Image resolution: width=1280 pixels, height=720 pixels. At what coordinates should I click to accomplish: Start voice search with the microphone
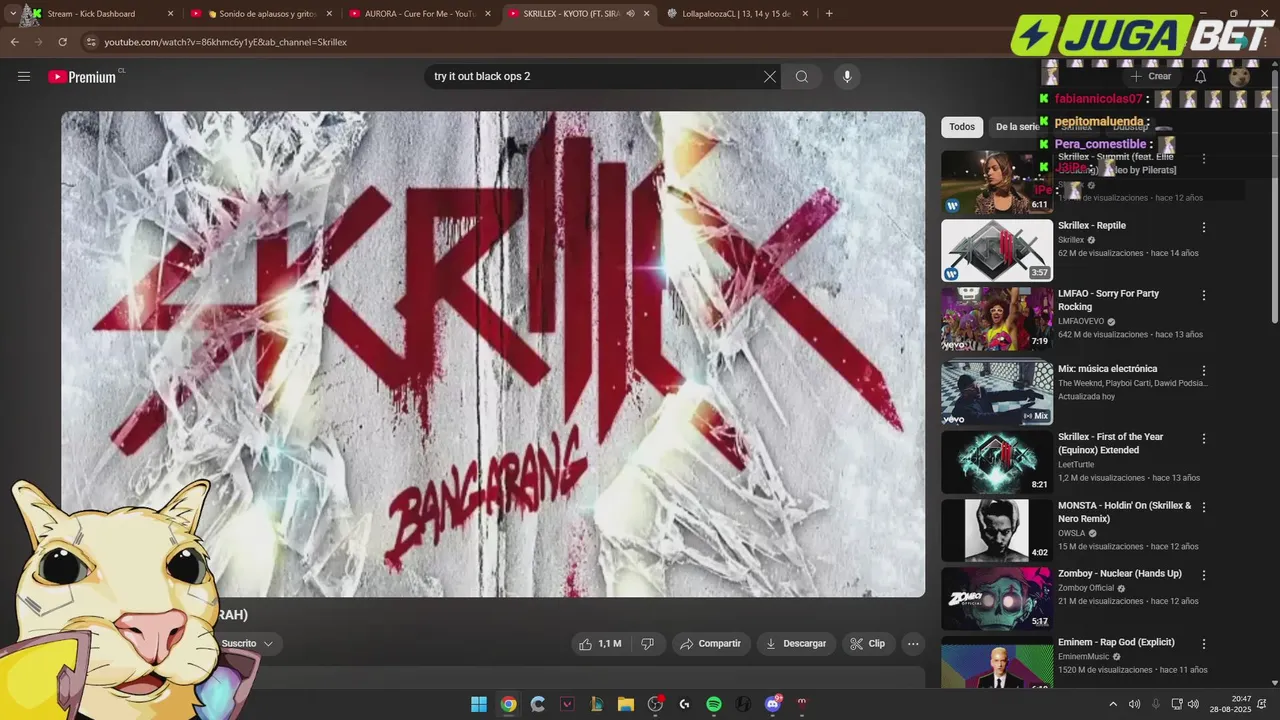(847, 77)
